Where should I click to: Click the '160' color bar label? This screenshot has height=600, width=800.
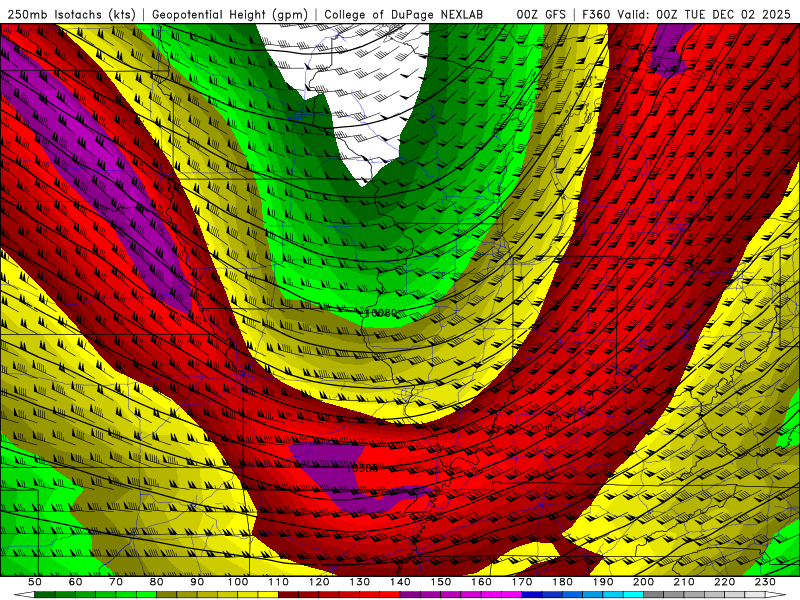tap(481, 582)
